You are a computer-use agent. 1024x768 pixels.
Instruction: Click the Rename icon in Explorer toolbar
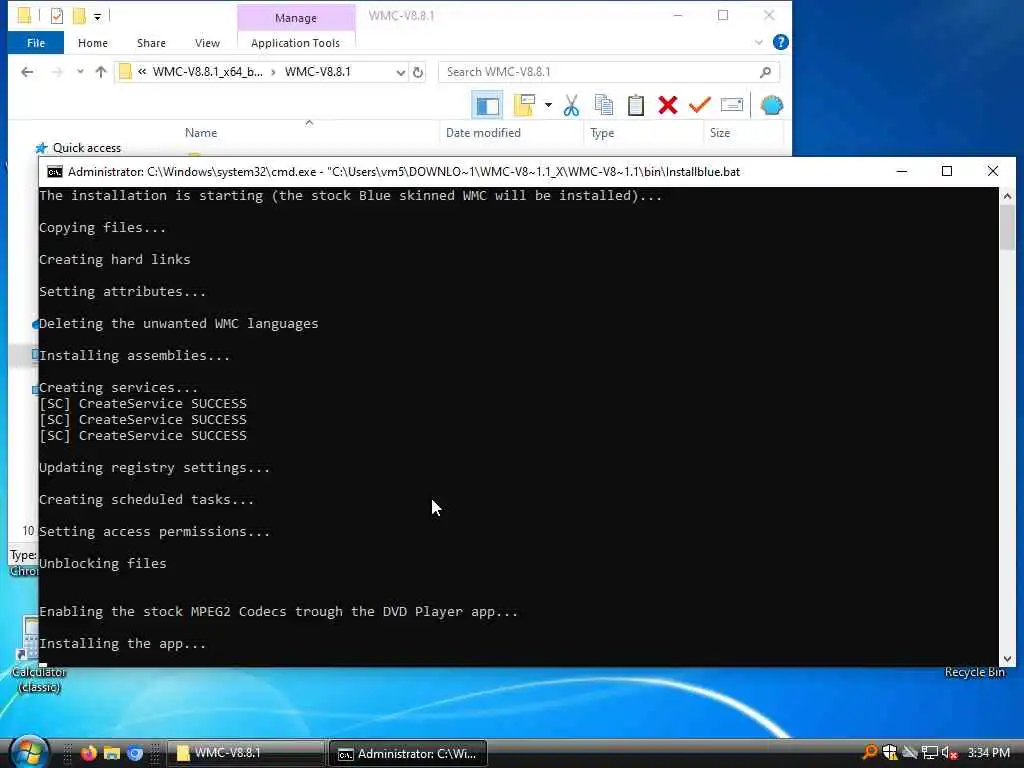(x=731, y=105)
